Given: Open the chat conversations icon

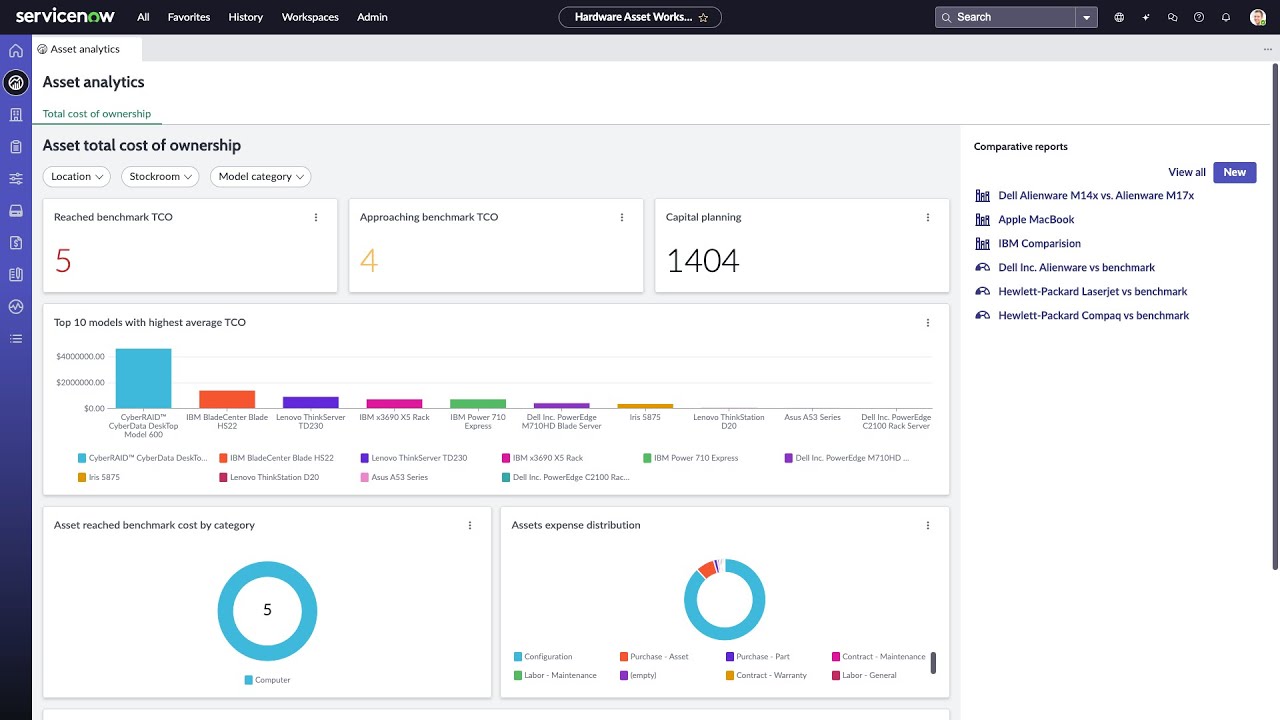Looking at the screenshot, I should click(x=1172, y=17).
